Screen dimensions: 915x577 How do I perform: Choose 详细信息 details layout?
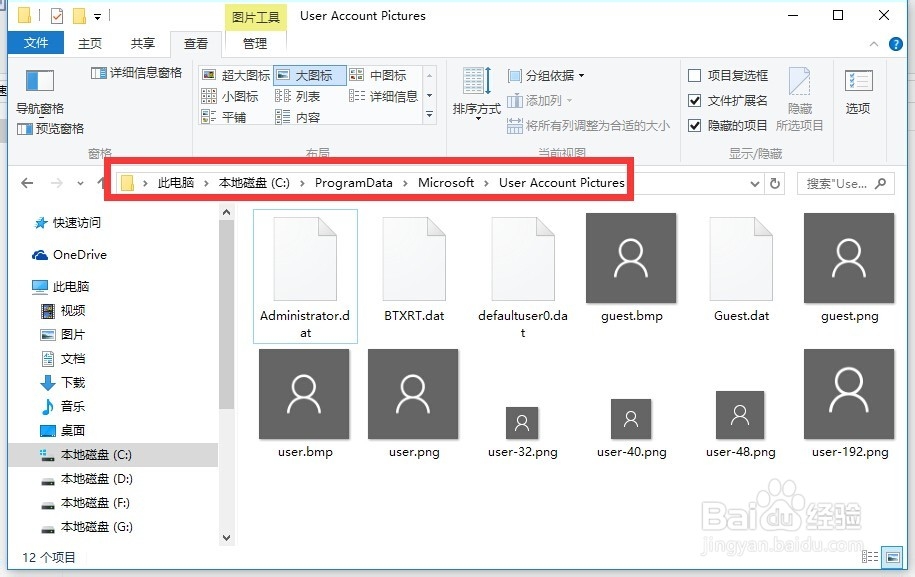coord(383,96)
